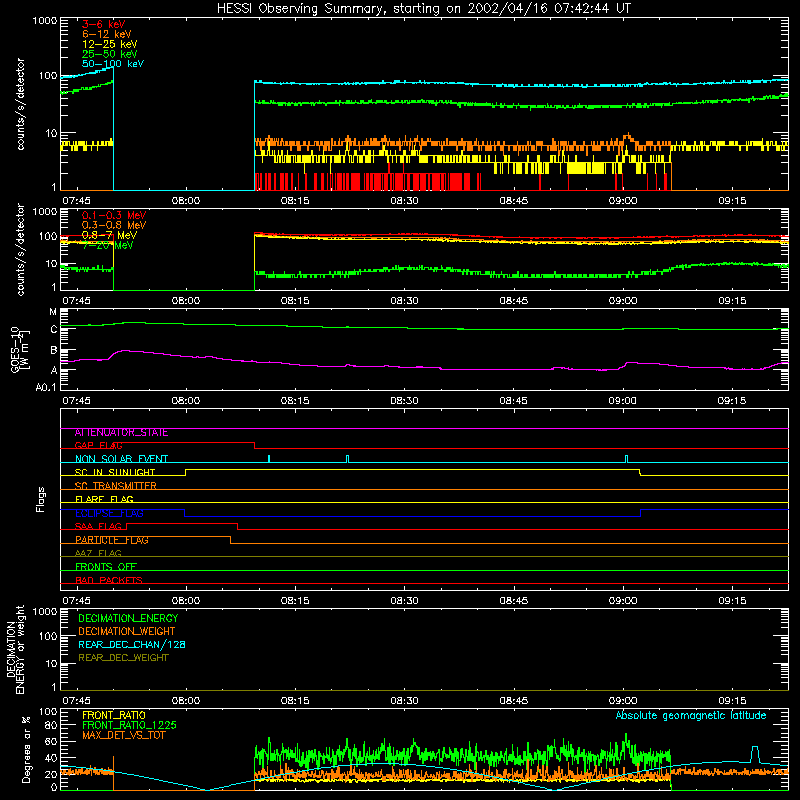The image size is (800, 800).
Task: Click the DECIMATION ENERGY or weight axis title
Action: coord(15,649)
